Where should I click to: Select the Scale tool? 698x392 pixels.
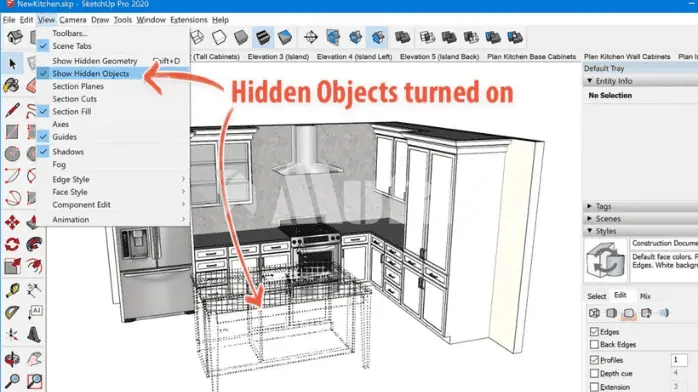point(12,266)
